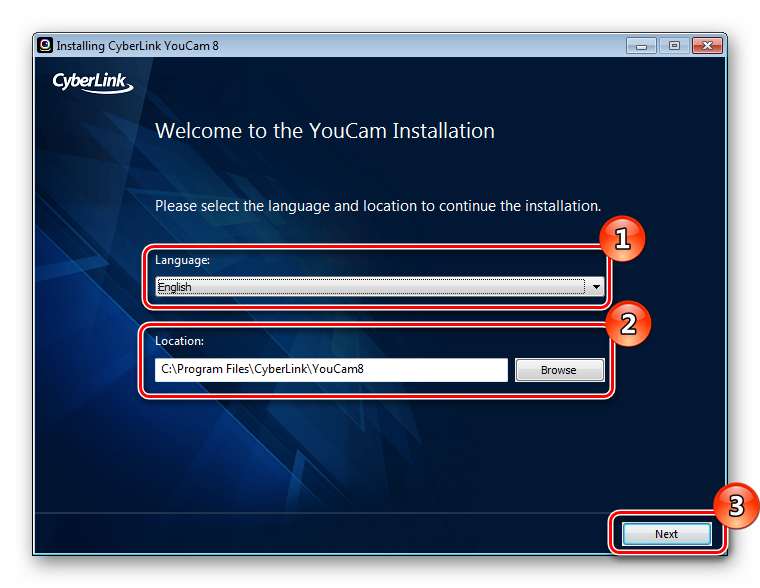Click the 'Welcome to the YouCam Installation' heading

[x=325, y=131]
